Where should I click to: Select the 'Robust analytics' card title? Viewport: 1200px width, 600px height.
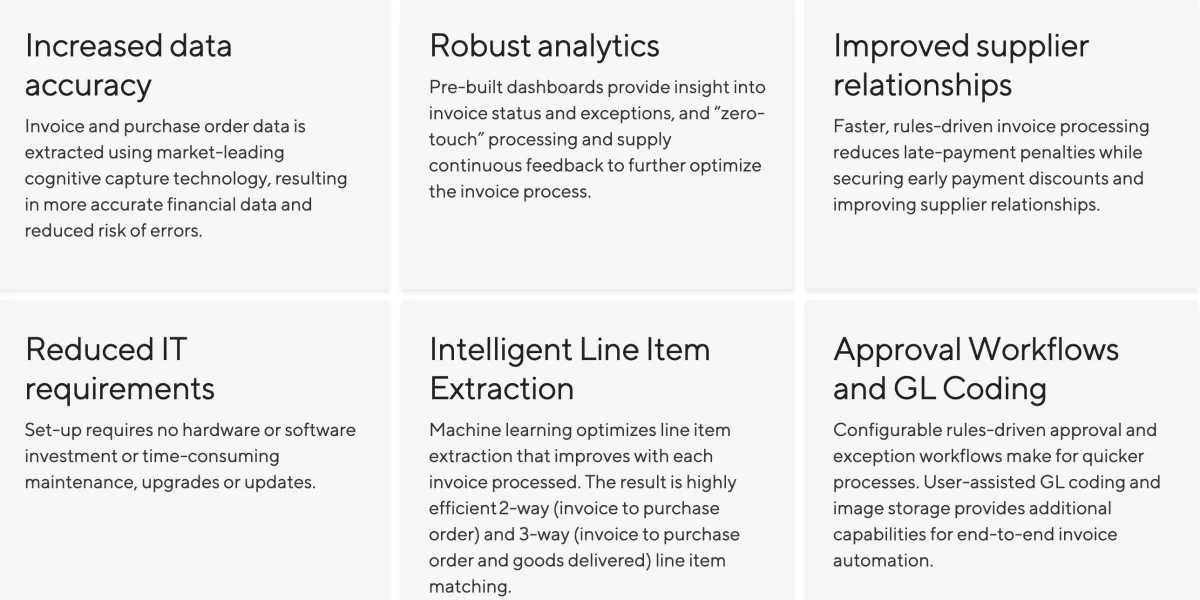click(x=544, y=46)
